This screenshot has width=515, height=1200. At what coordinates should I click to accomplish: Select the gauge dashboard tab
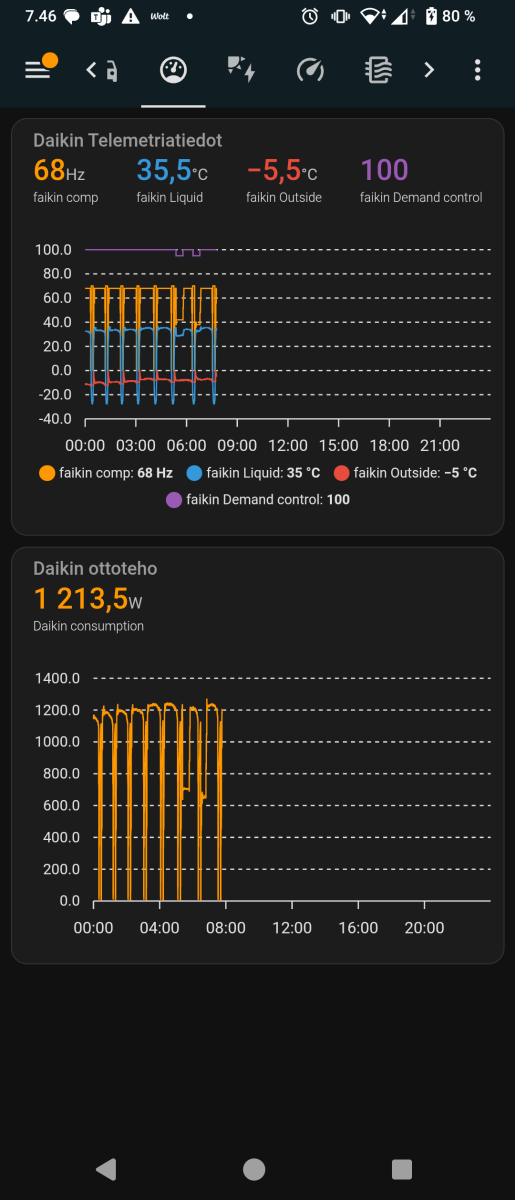point(173,70)
